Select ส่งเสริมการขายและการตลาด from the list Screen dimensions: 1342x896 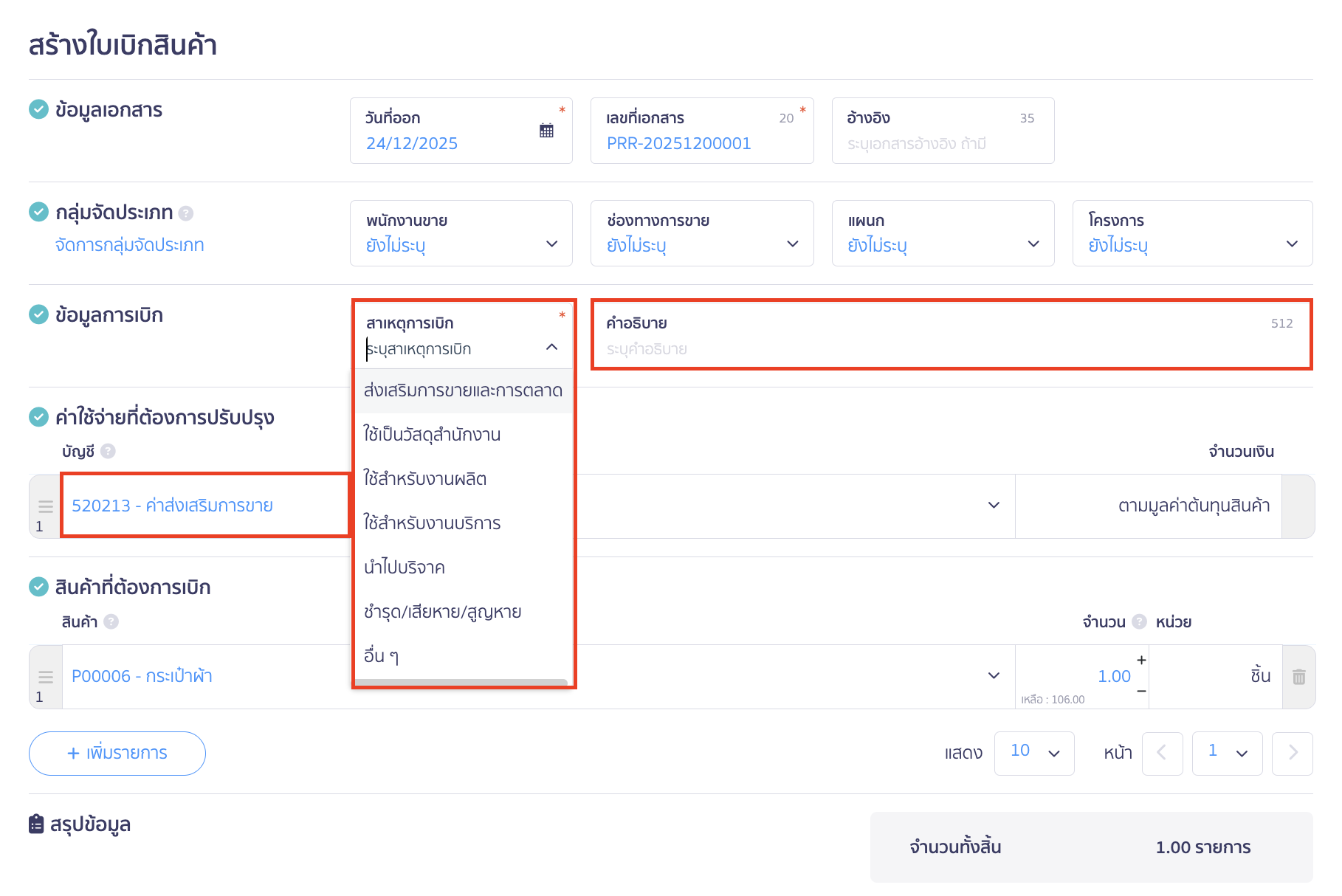pyautogui.click(x=463, y=390)
